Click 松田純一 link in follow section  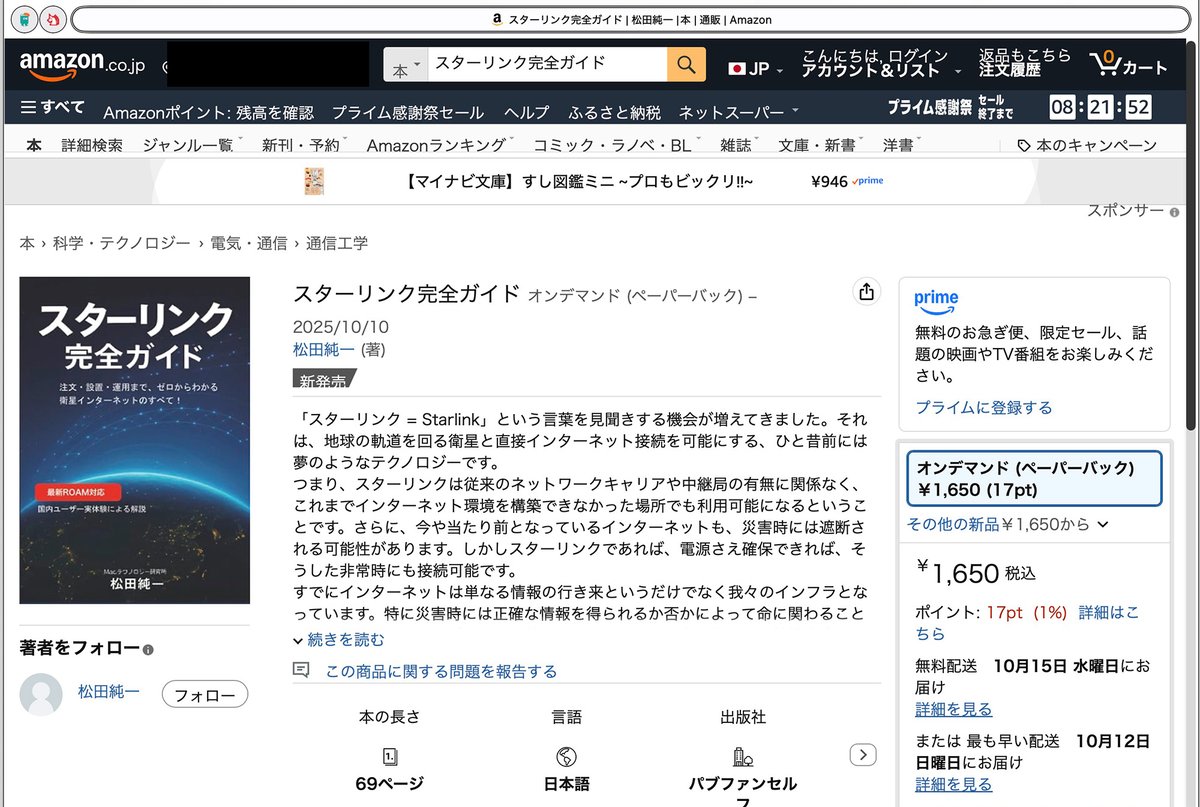tap(109, 691)
